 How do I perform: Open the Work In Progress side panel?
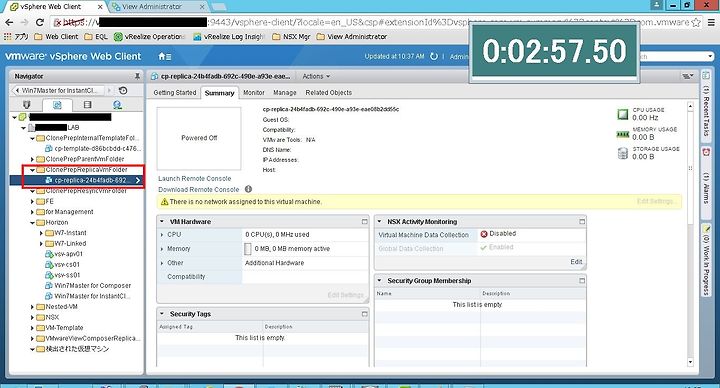pos(706,260)
